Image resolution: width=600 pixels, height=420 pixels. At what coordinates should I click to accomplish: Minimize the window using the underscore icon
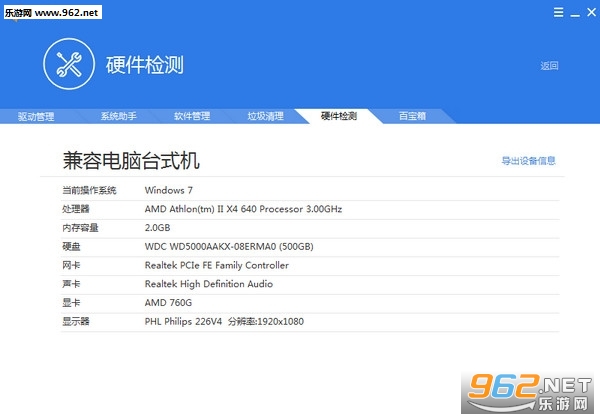[x=575, y=15]
